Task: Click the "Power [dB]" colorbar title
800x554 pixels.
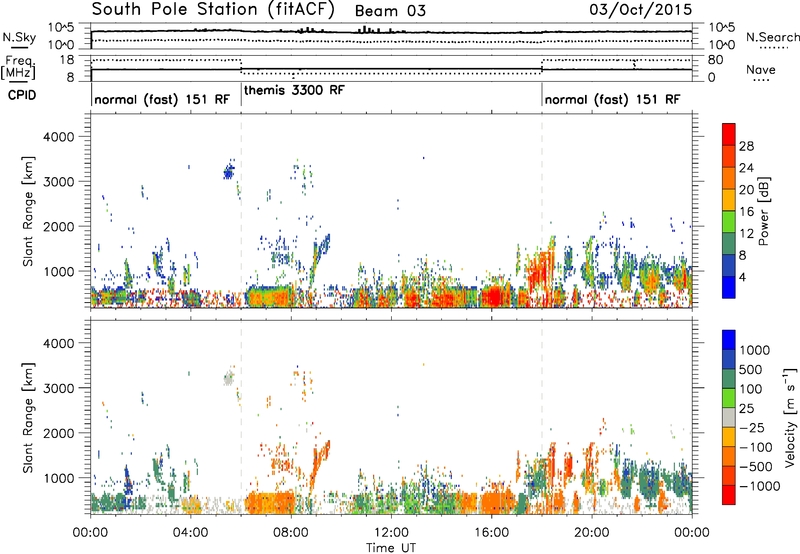Action: (x=763, y=211)
